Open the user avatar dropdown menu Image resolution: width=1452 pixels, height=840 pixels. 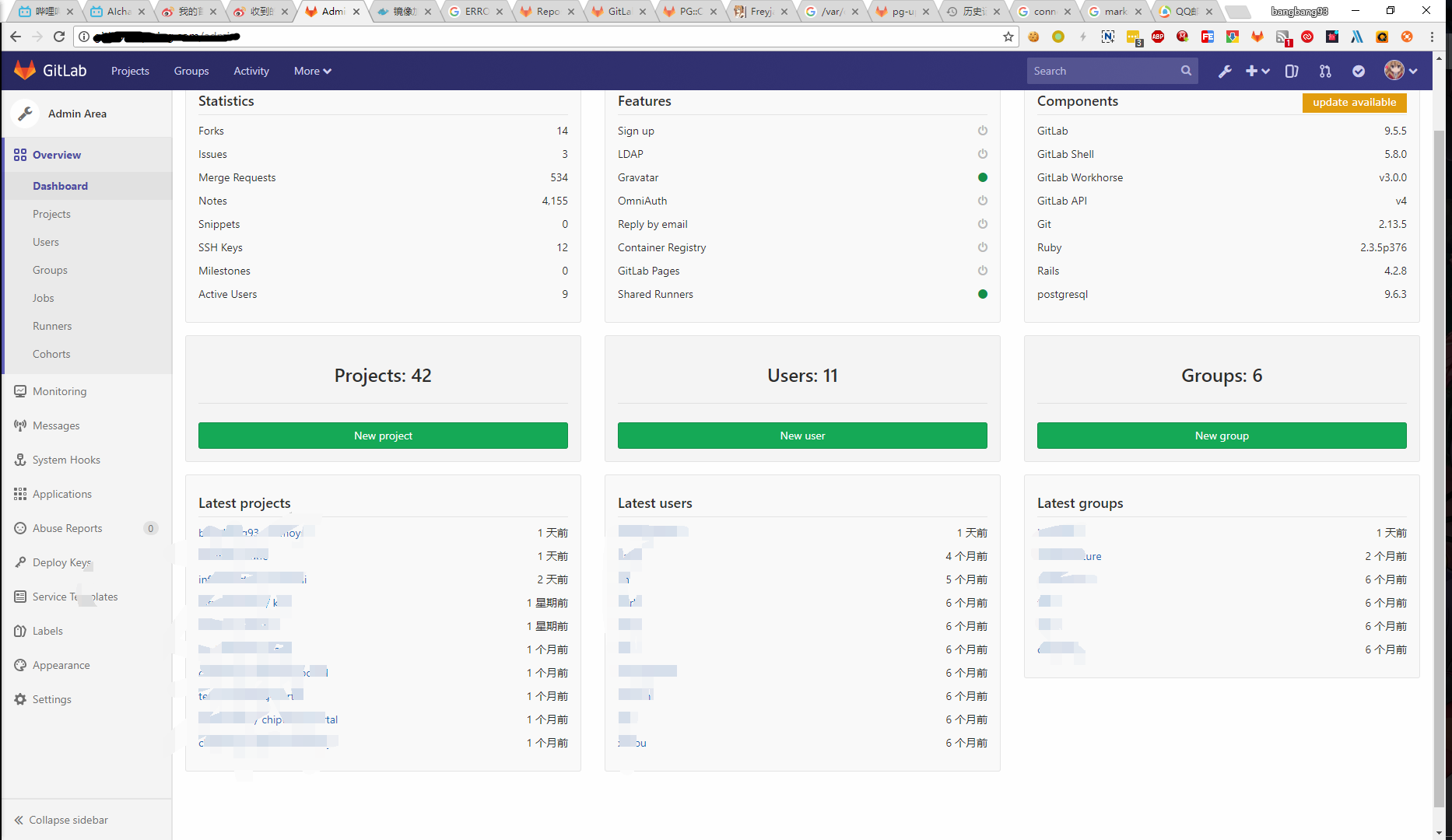point(1401,71)
